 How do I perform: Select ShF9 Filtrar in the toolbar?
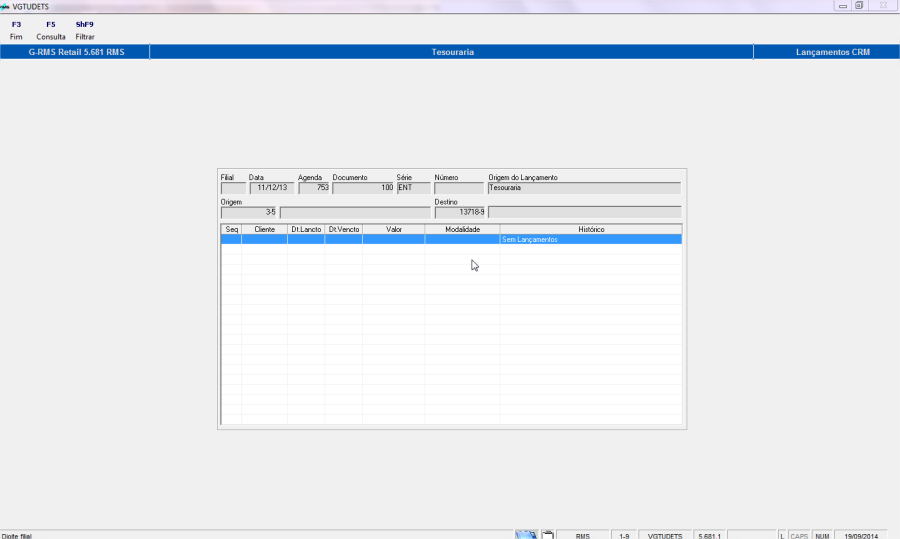[84, 30]
